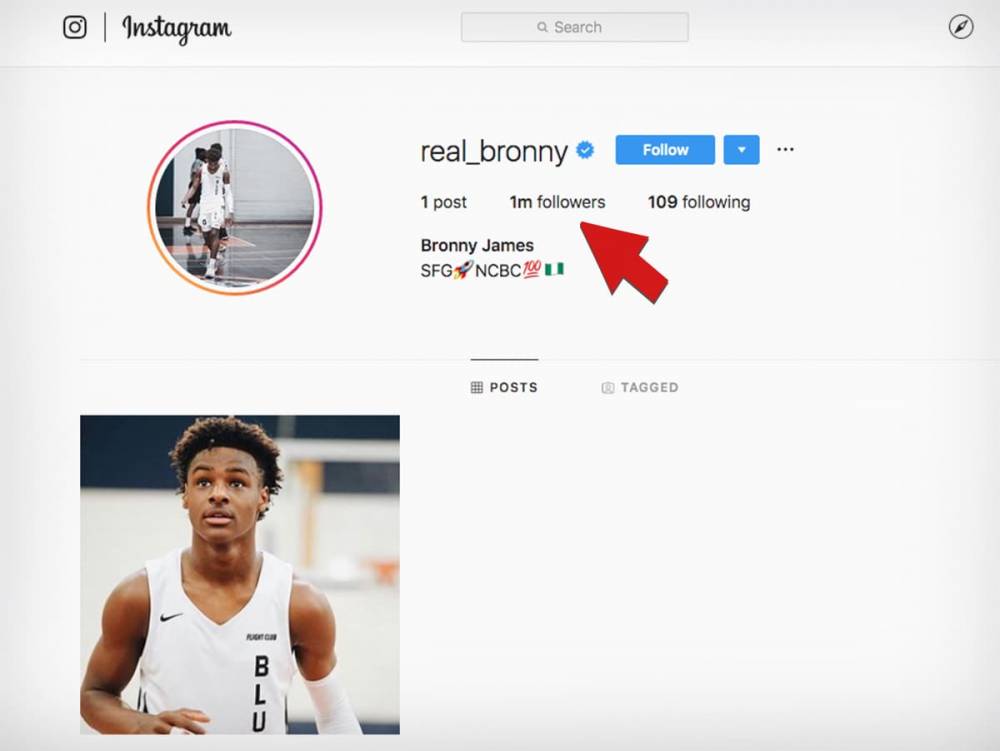
Task: Open the Explore compass icon
Action: click(960, 27)
